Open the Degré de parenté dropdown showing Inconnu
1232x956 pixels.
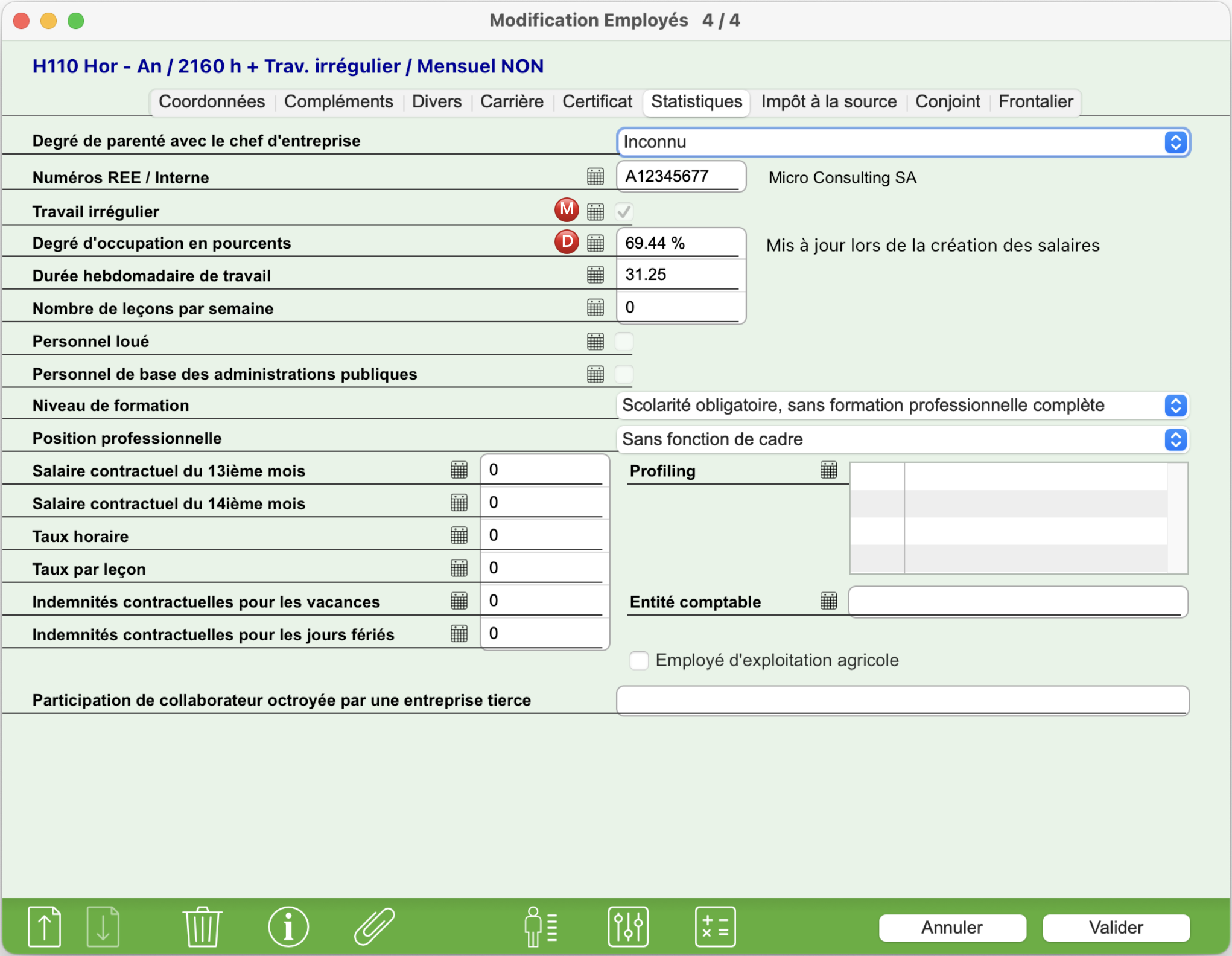click(903, 142)
